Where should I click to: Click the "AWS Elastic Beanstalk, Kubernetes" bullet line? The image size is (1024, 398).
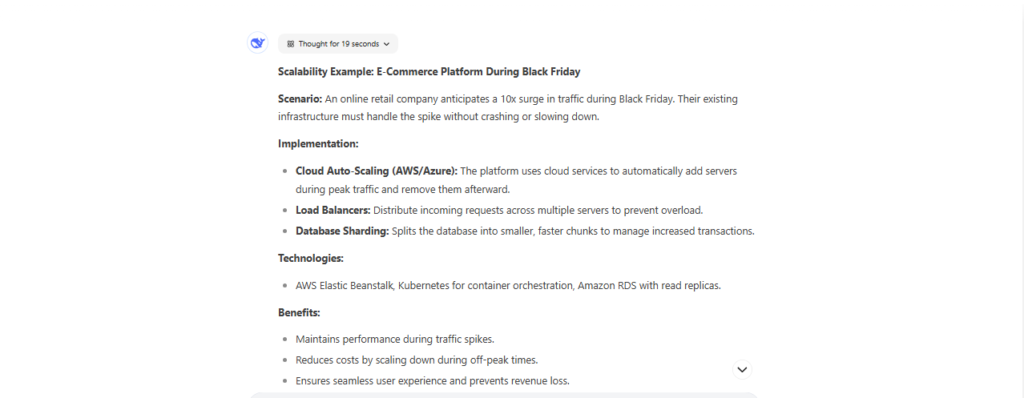tap(508, 286)
